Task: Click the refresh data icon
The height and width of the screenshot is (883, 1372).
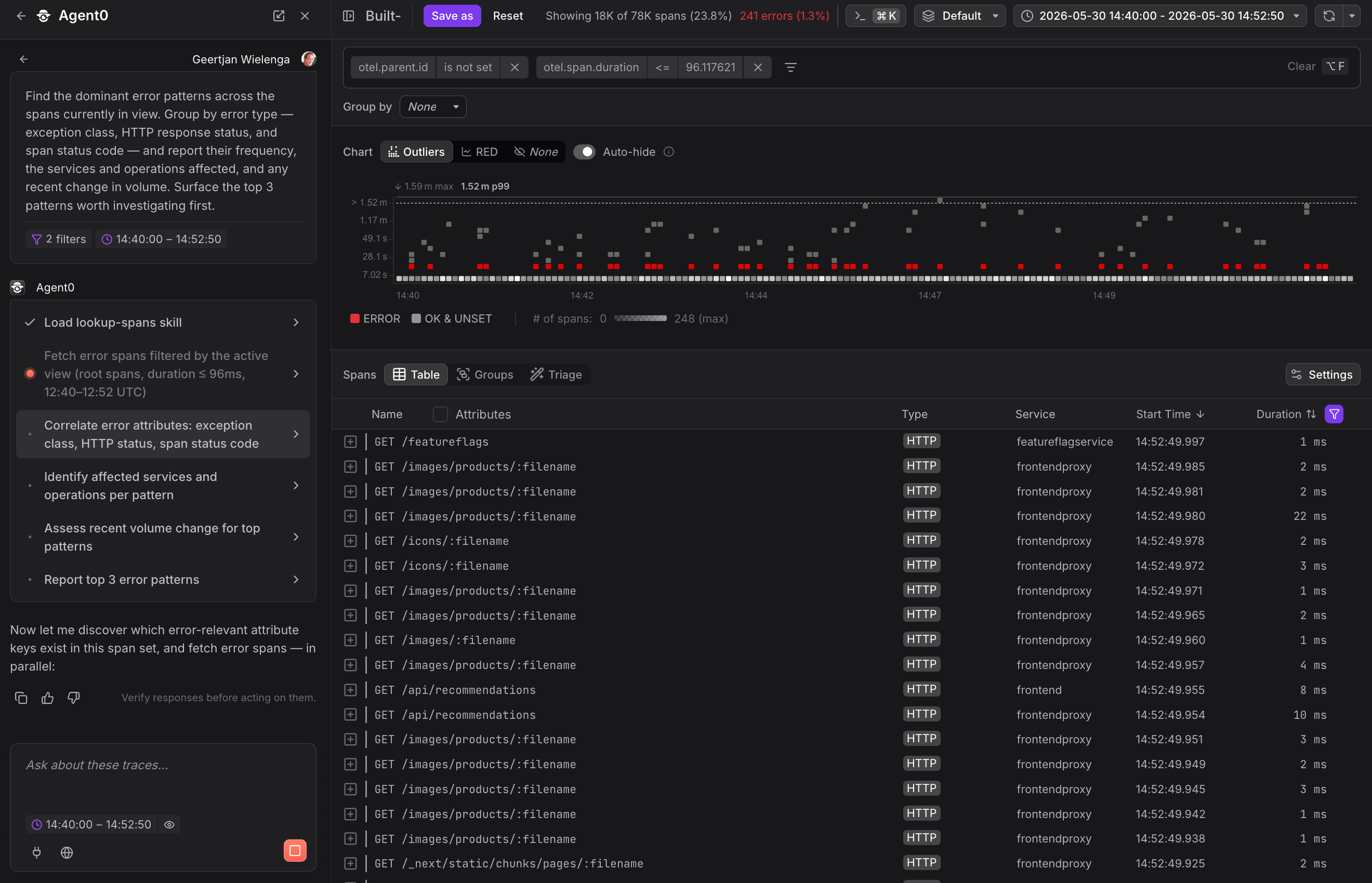Action: point(1329,16)
